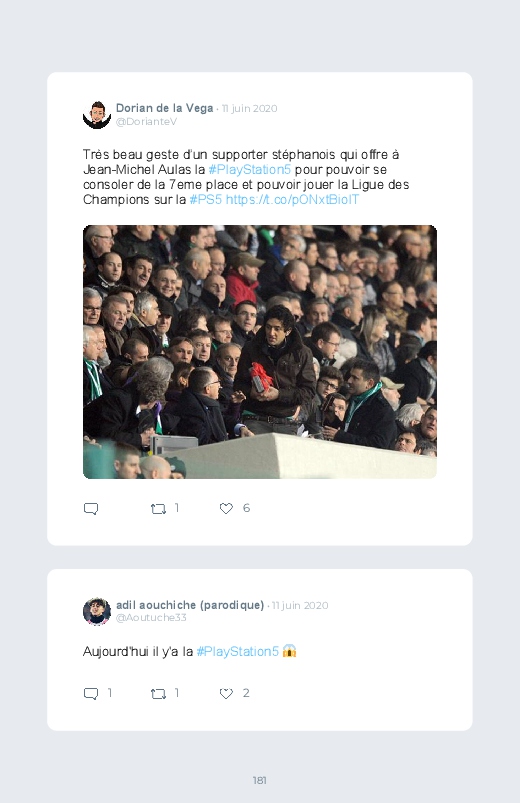Click the 11 juin 2020 date on second tweet
The image size is (520, 803).
[300, 605]
